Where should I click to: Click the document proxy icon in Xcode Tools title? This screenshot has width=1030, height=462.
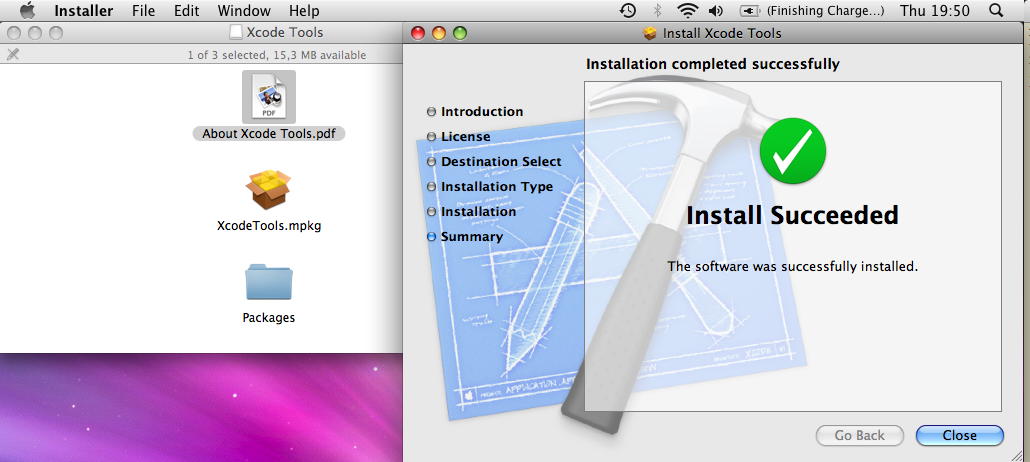(x=235, y=32)
